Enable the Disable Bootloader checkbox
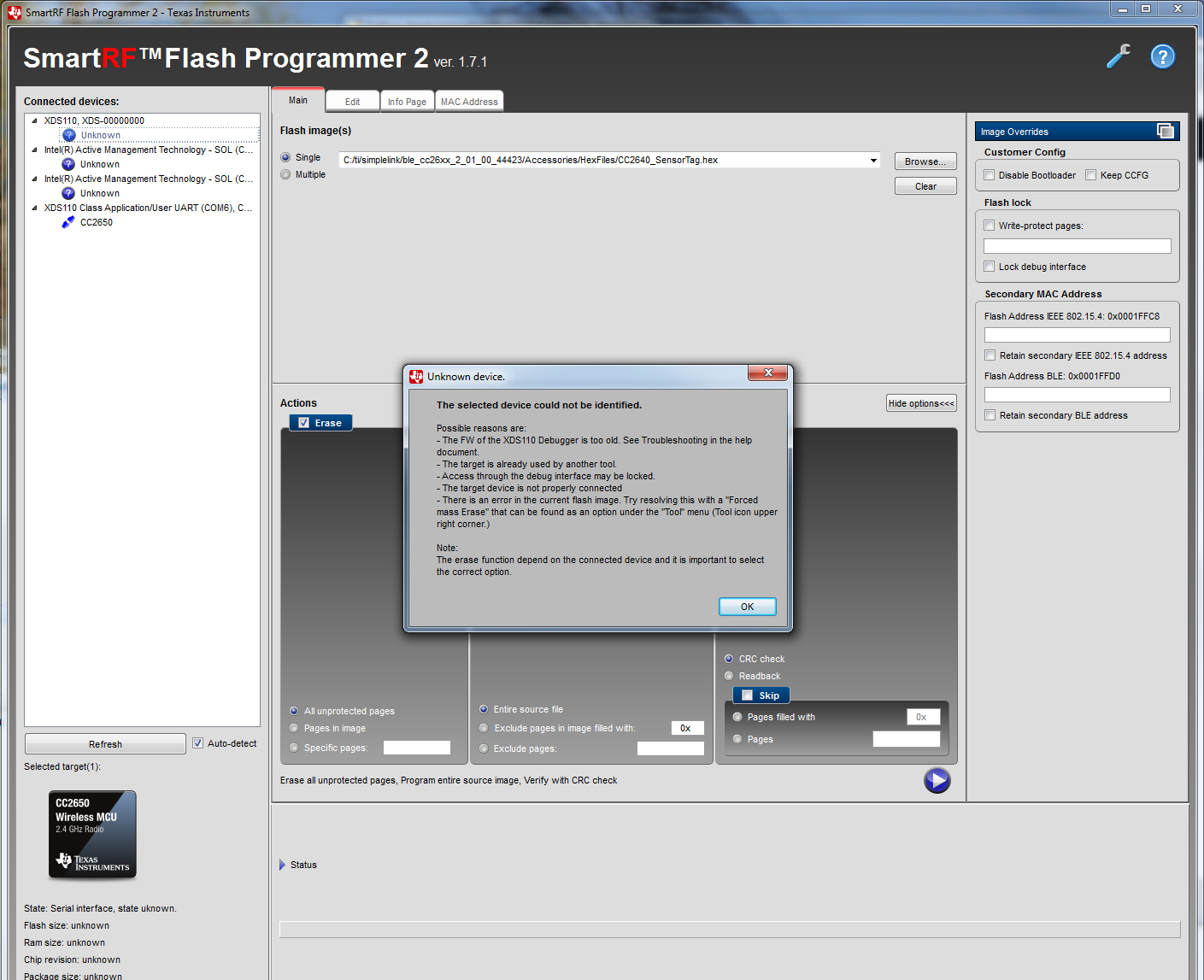Image resolution: width=1204 pixels, height=980 pixels. (989, 175)
